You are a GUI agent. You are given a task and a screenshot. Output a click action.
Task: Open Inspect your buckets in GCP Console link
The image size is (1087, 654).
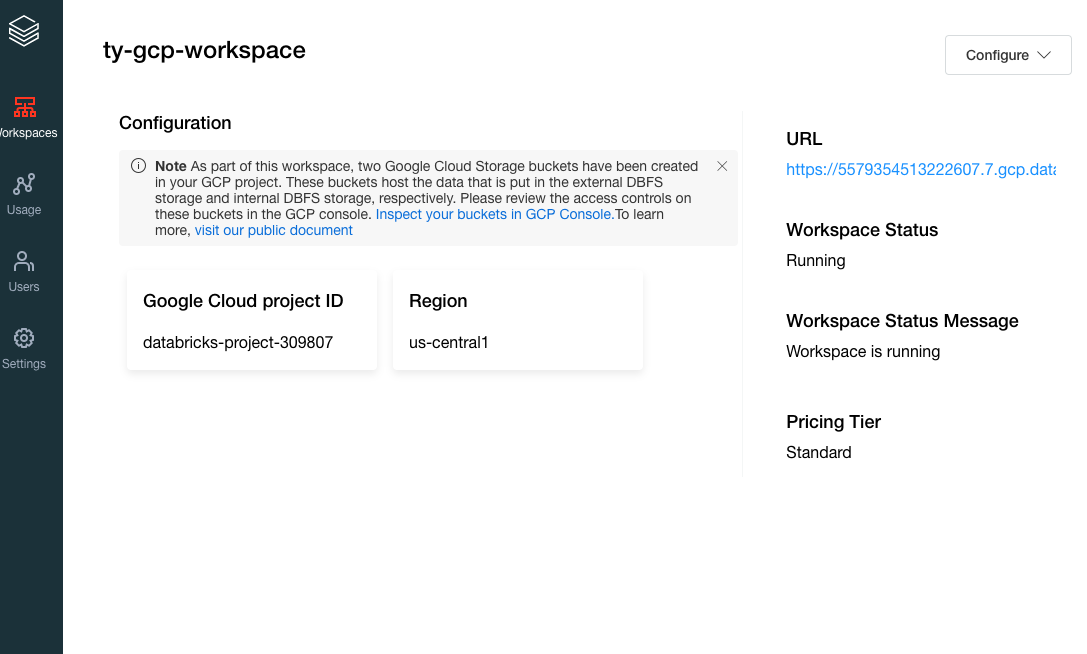[495, 214]
